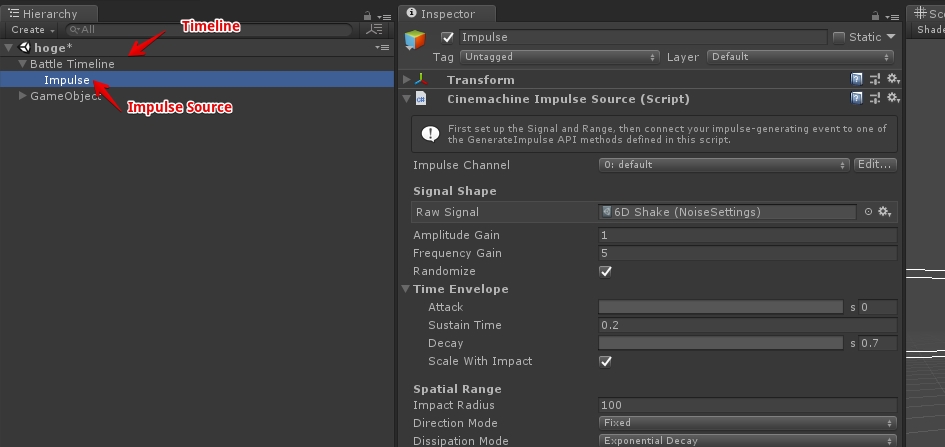The height and width of the screenshot is (447, 945).
Task: Open the Direction Mode dropdown
Action: [747, 423]
